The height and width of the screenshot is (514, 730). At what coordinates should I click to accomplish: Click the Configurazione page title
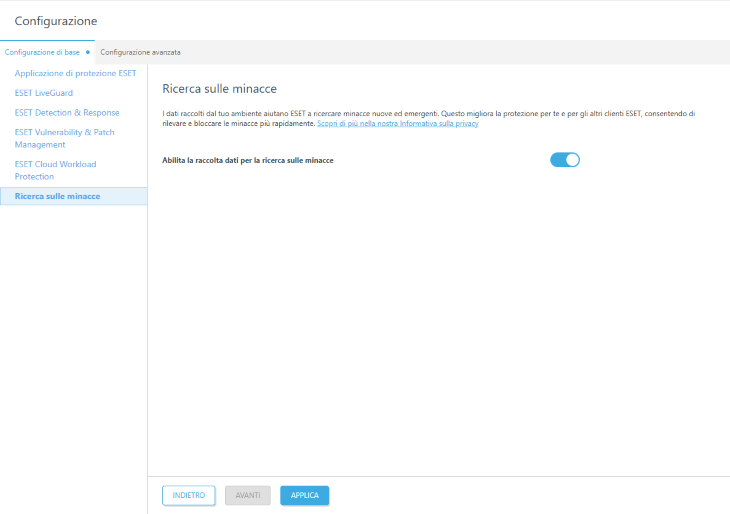click(x=56, y=21)
